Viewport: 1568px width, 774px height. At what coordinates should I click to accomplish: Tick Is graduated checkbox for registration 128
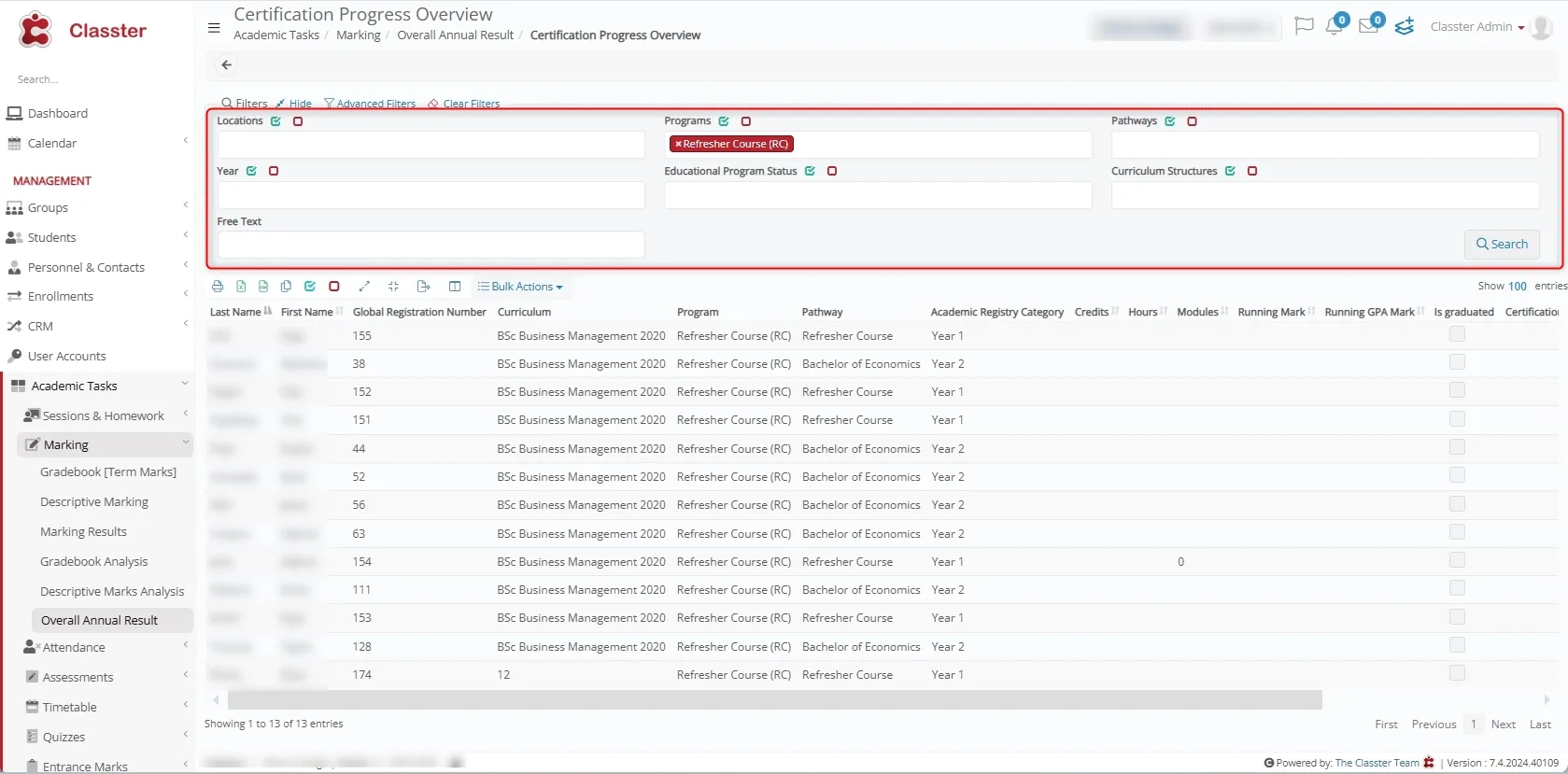click(x=1457, y=645)
